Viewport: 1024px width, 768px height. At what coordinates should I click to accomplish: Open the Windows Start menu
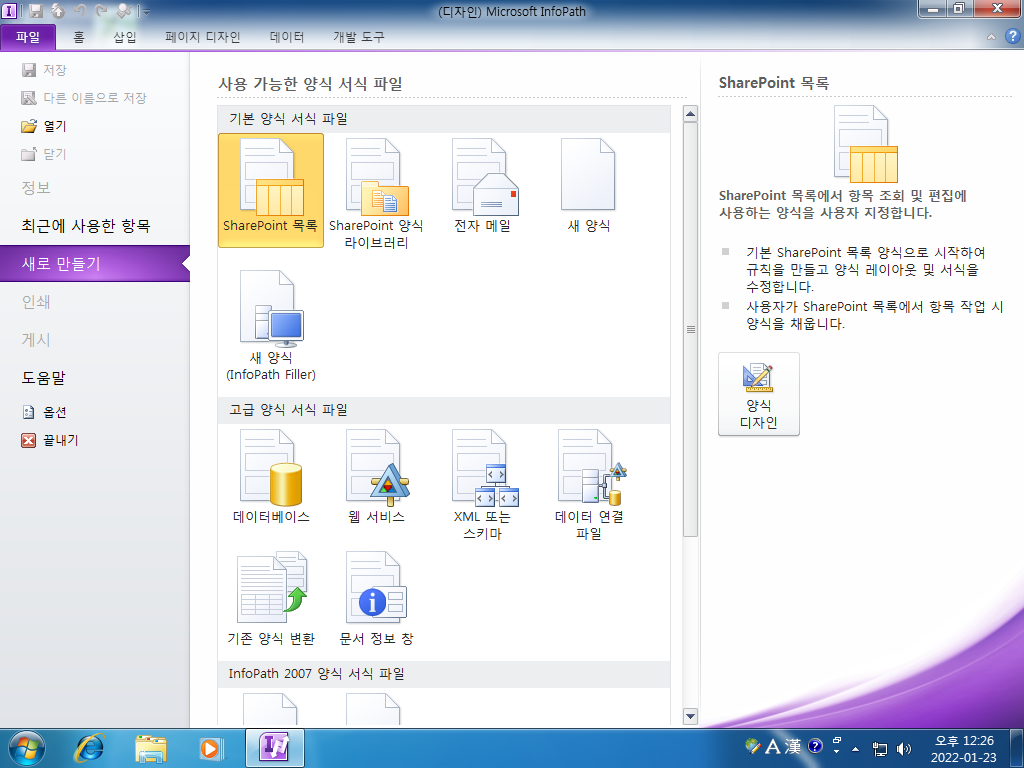[27, 748]
